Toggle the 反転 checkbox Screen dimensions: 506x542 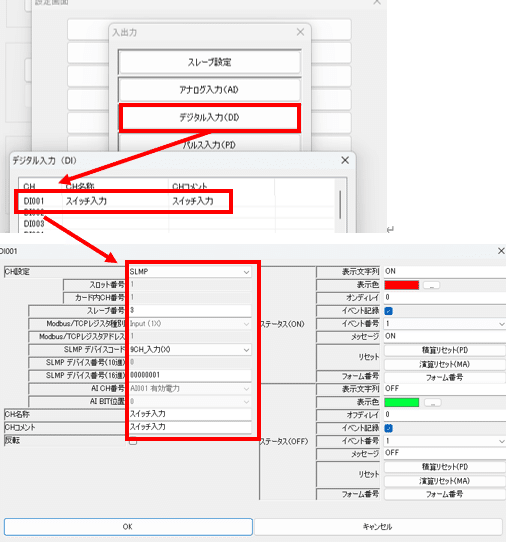pos(133,441)
